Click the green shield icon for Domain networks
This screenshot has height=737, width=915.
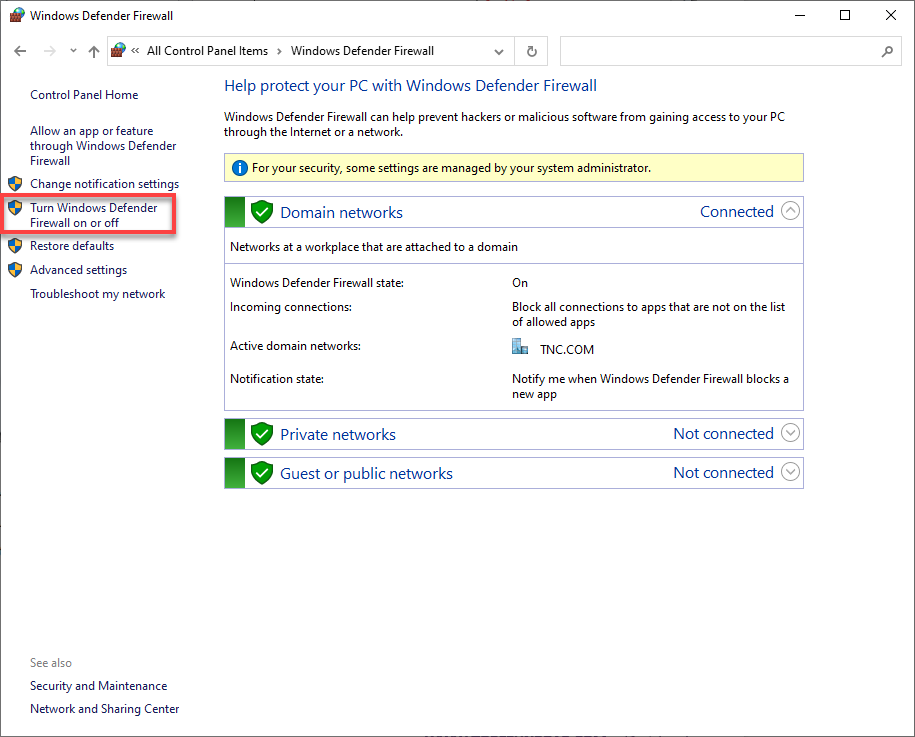tap(262, 212)
